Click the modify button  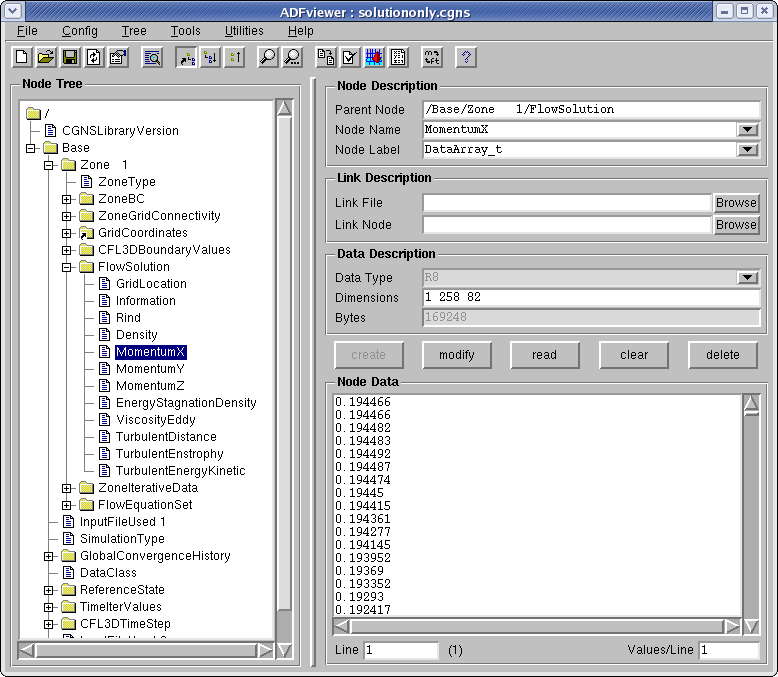456,355
